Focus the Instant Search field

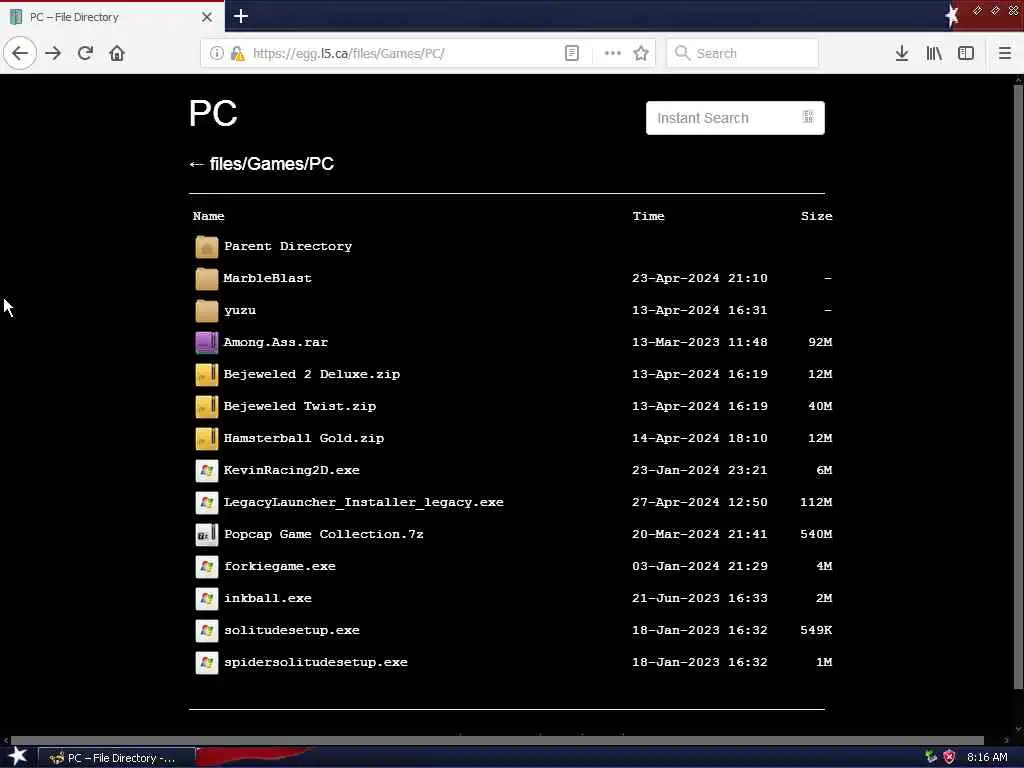click(x=735, y=118)
